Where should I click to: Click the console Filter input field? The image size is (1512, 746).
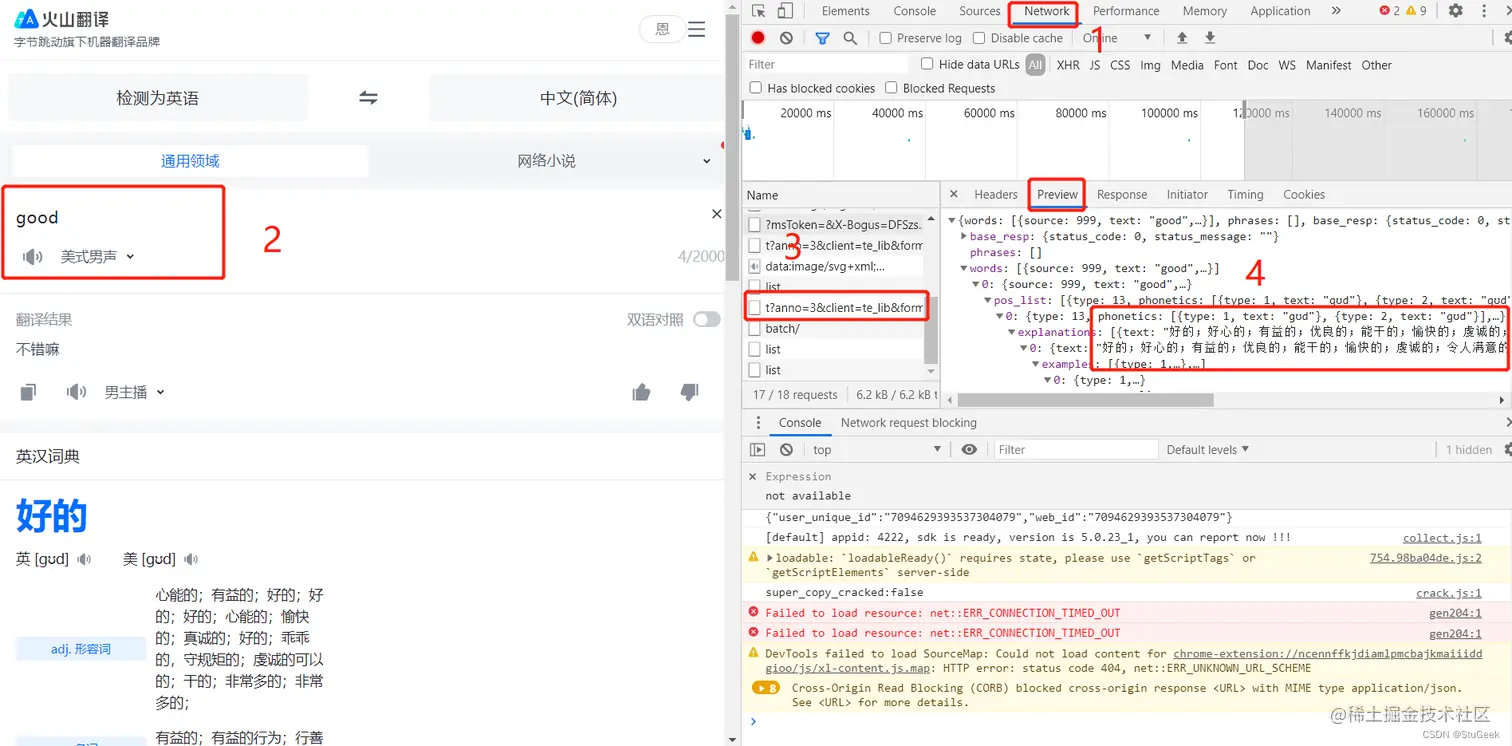[1076, 450]
